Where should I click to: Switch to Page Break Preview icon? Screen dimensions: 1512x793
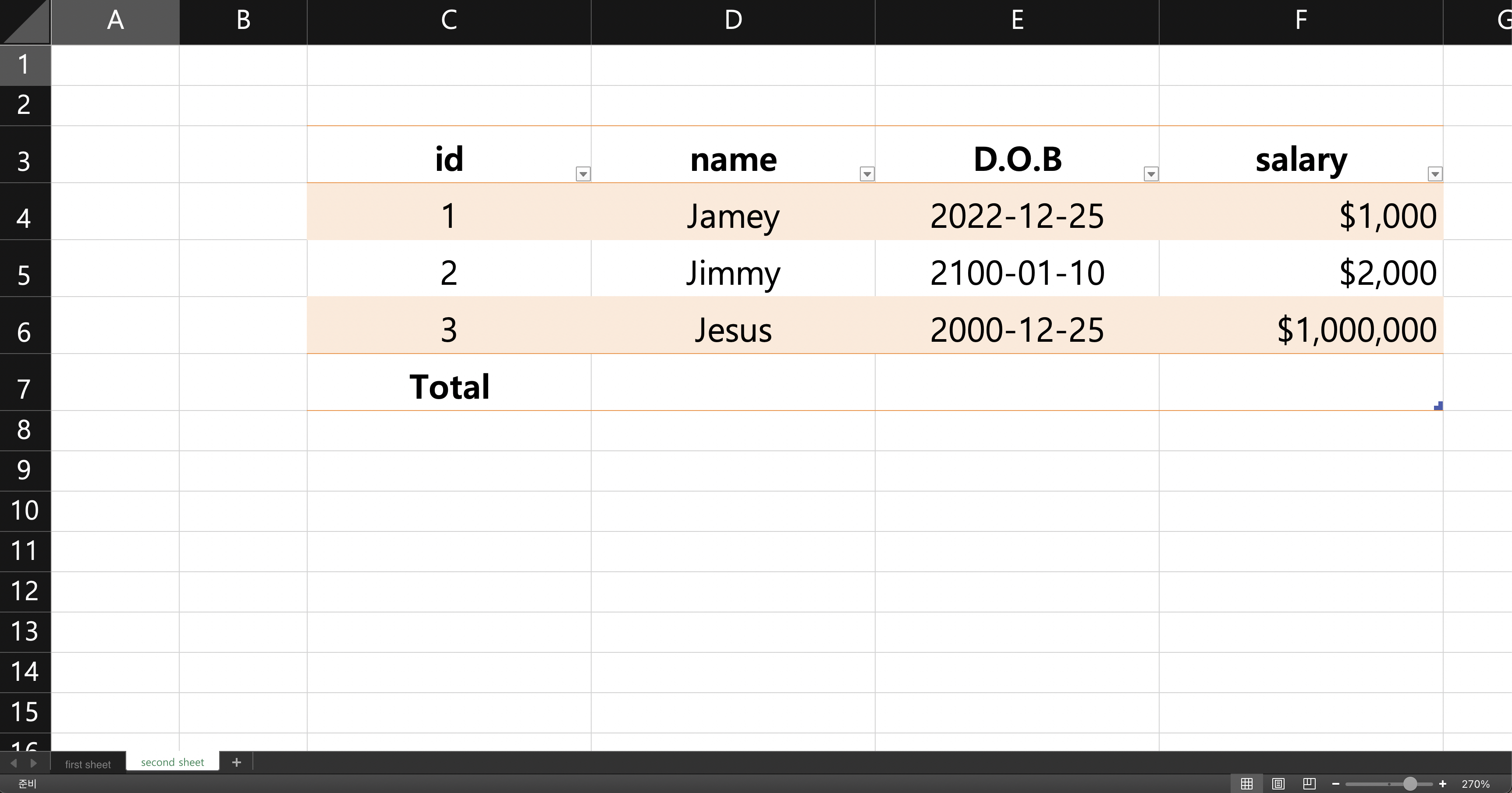coord(1309,784)
